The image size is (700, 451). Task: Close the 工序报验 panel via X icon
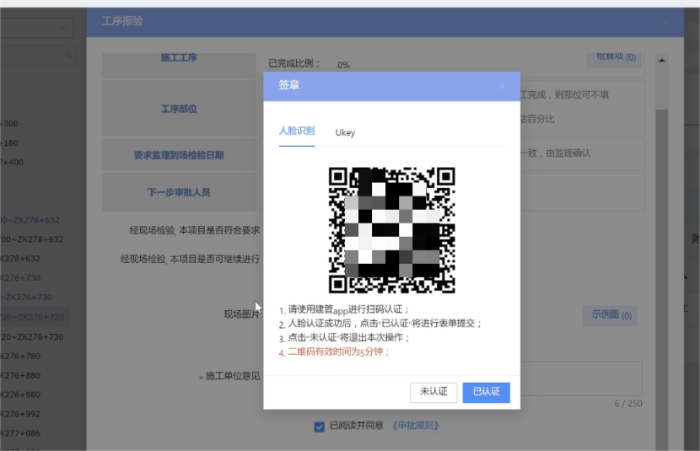pos(665,20)
